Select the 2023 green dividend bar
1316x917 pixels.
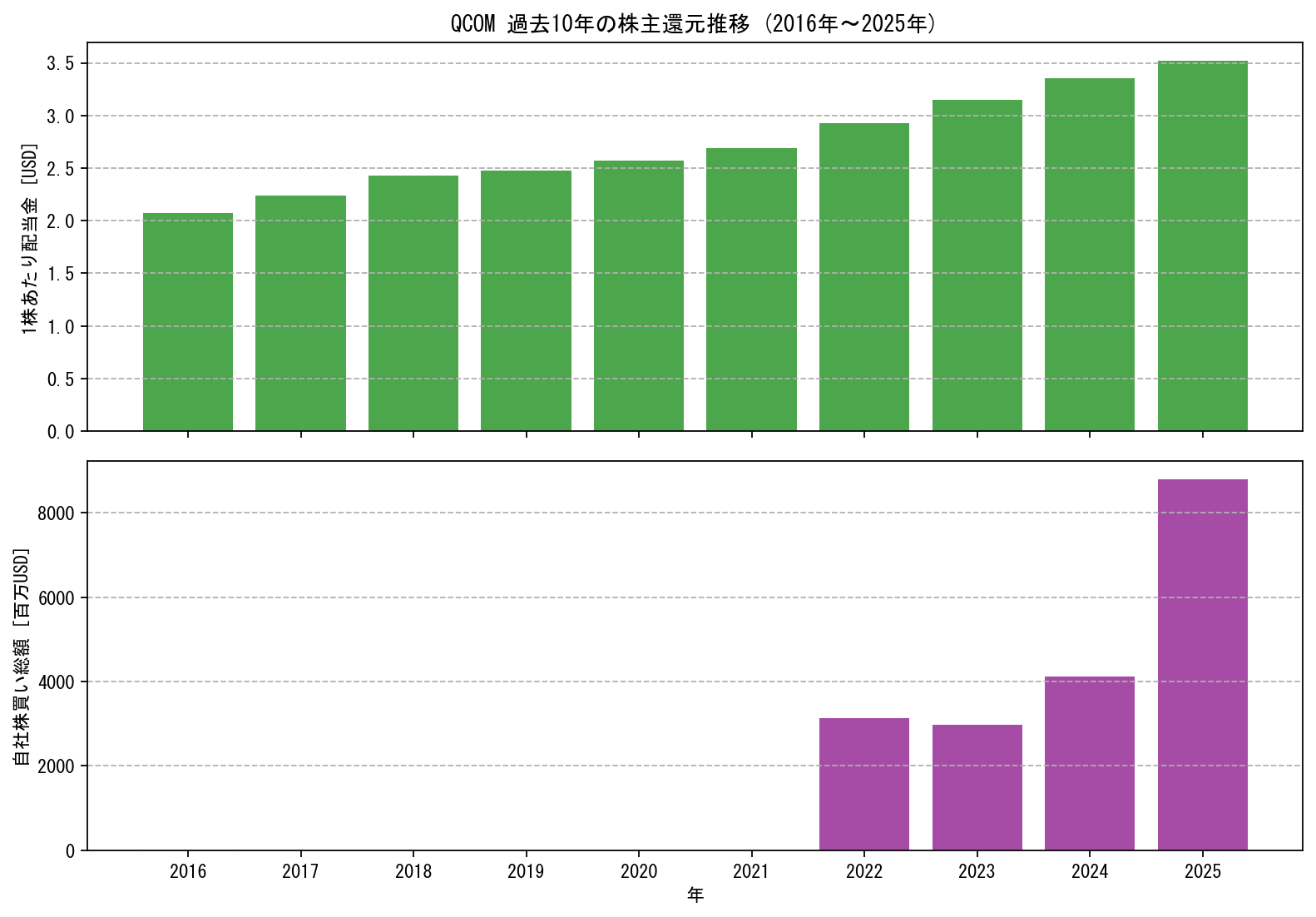977,265
